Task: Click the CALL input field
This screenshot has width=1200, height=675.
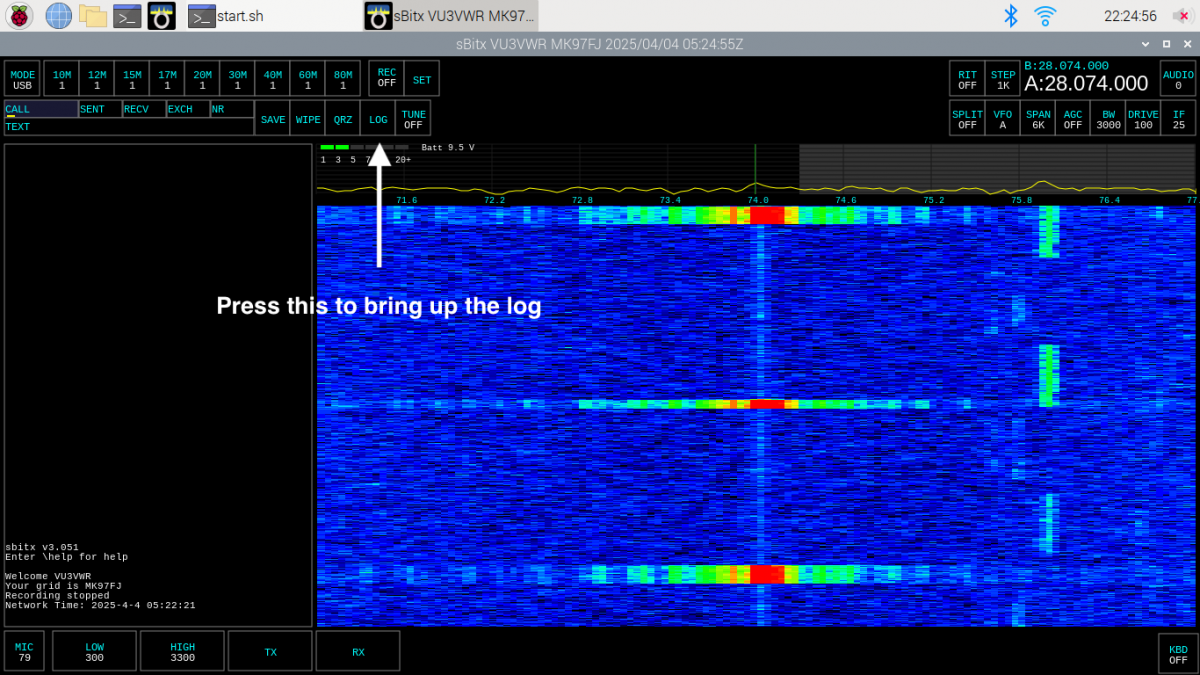Action: coord(41,110)
